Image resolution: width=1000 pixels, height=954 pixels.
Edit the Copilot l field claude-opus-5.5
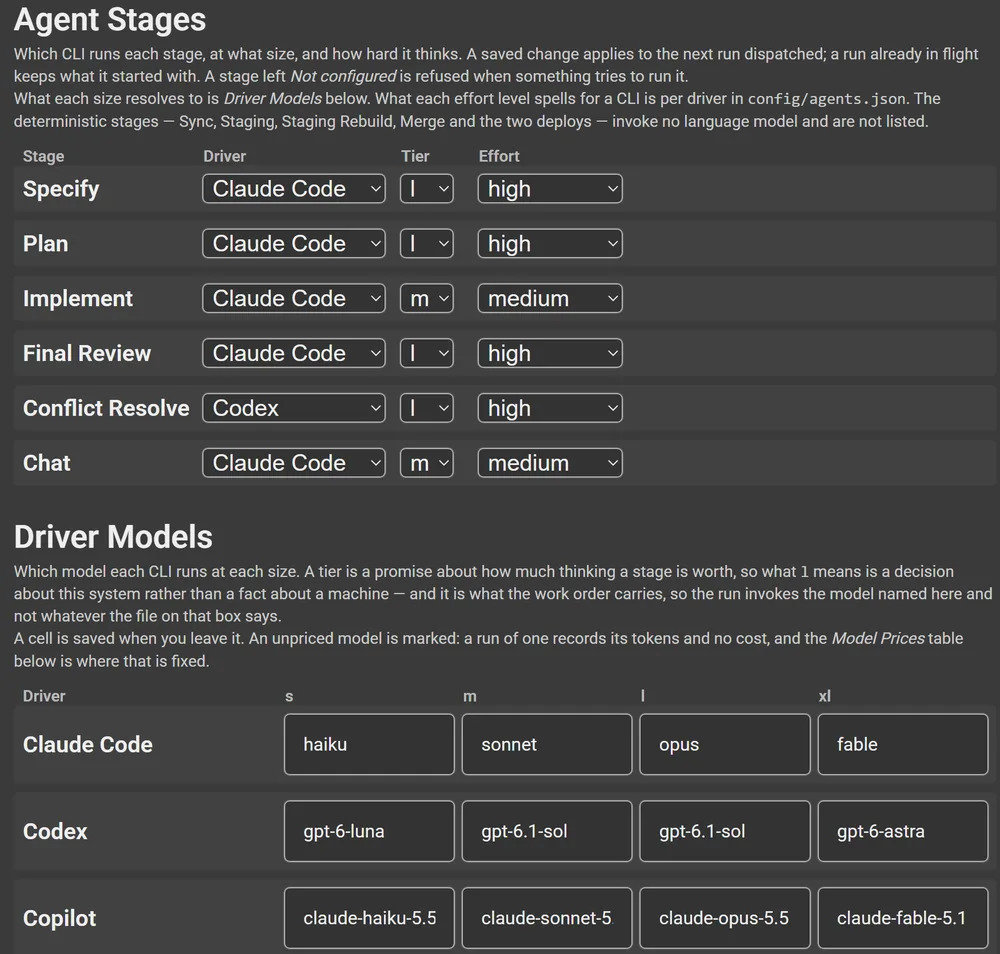724,918
